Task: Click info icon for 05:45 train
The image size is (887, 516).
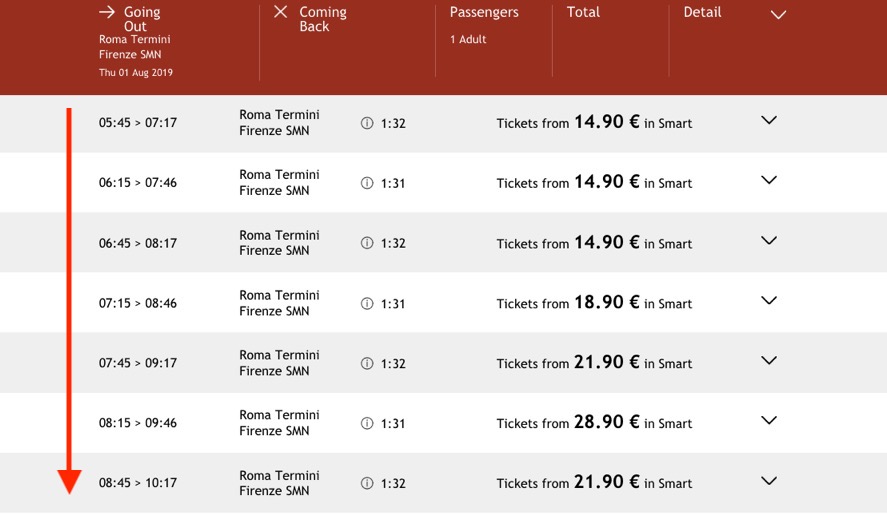Action: (x=367, y=123)
